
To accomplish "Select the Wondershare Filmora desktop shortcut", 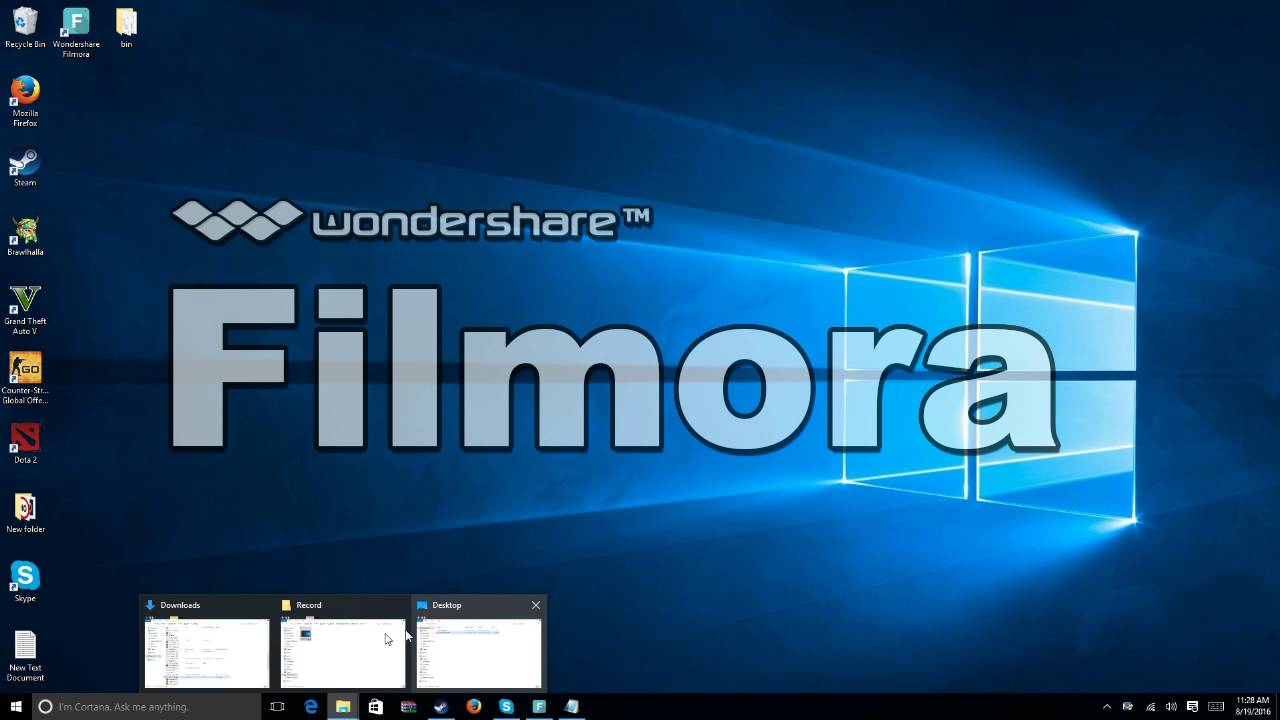I will click(76, 33).
